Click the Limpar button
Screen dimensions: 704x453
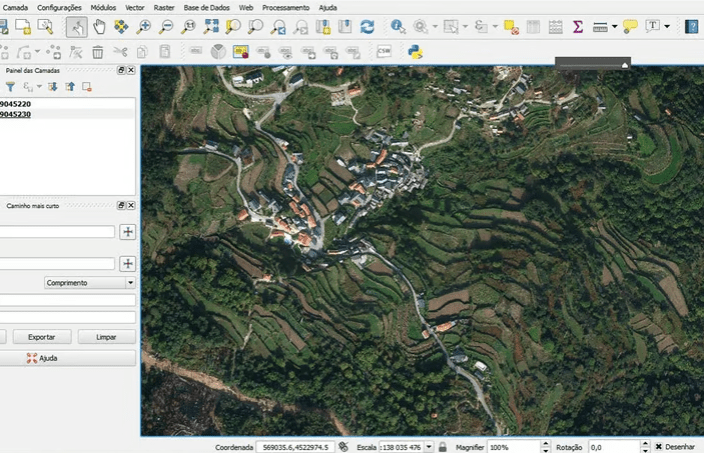click(x=106, y=337)
